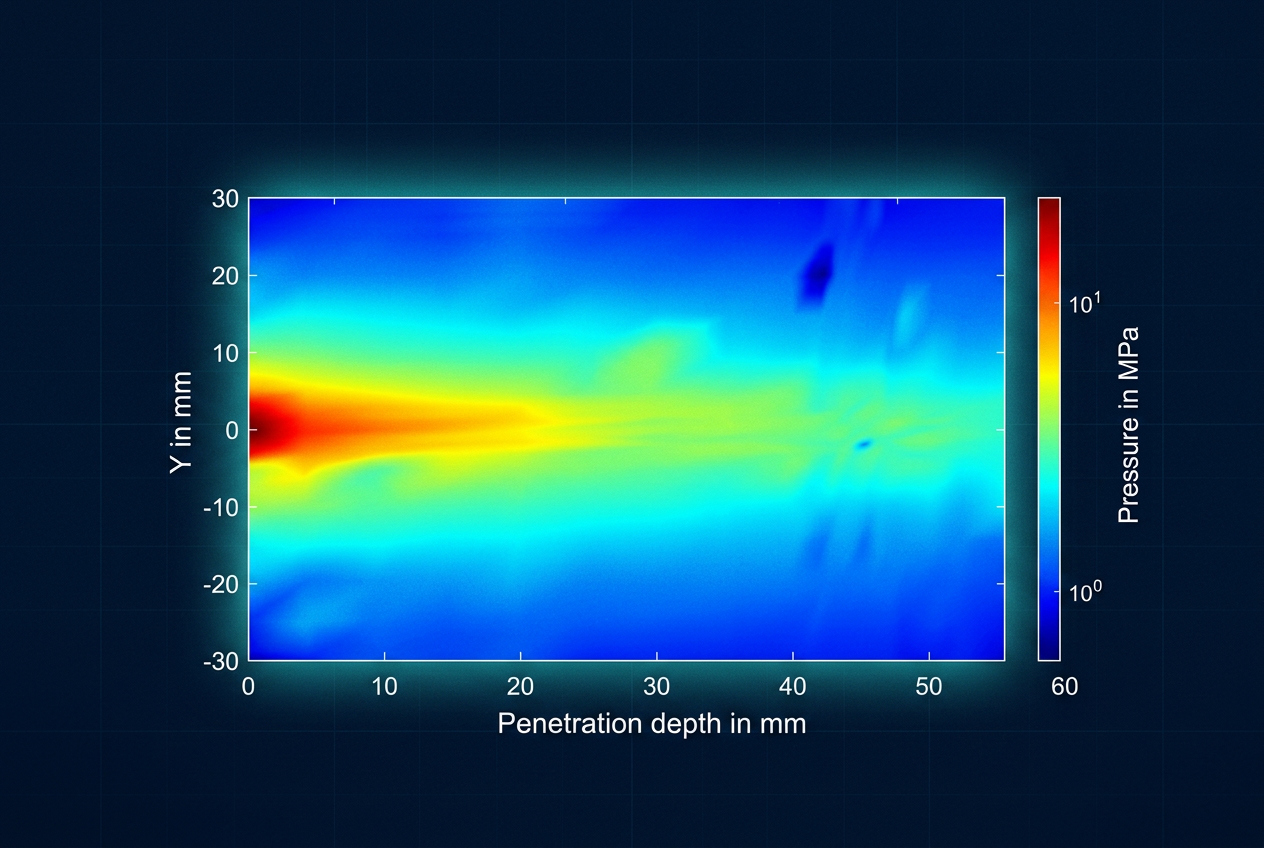Select the 'Penetration depth in mm' axis label
The width and height of the screenshot is (1264, 848).
click(651, 723)
